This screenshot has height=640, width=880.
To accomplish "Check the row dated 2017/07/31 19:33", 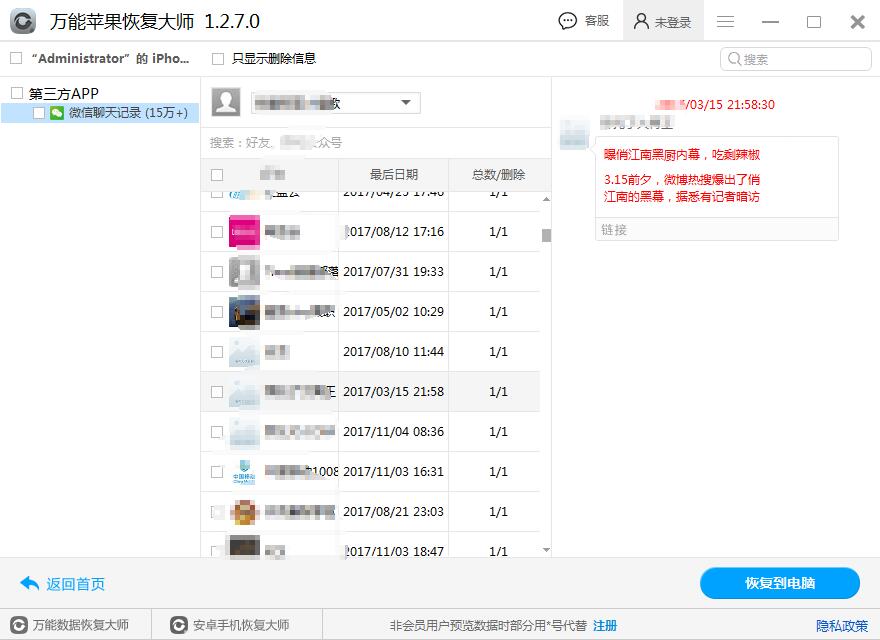I will pos(217,272).
